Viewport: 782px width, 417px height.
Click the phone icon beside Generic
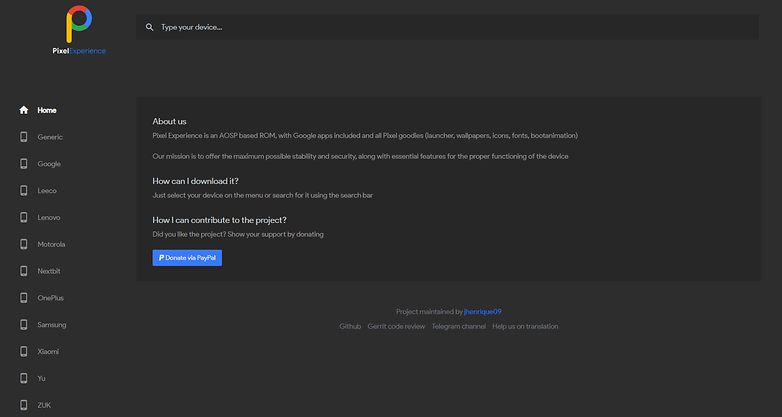click(x=23, y=137)
